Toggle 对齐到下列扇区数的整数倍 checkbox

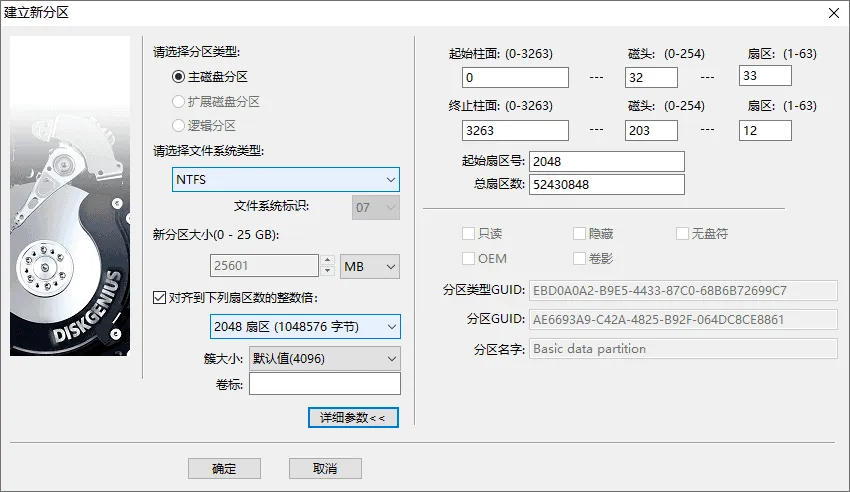(x=159, y=297)
